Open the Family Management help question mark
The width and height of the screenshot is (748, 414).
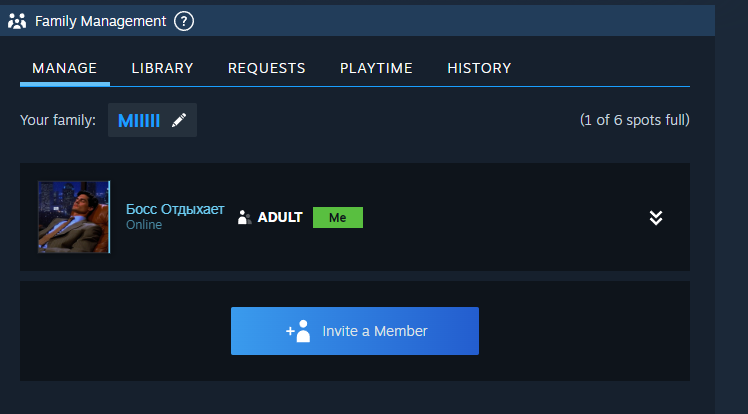click(x=184, y=20)
